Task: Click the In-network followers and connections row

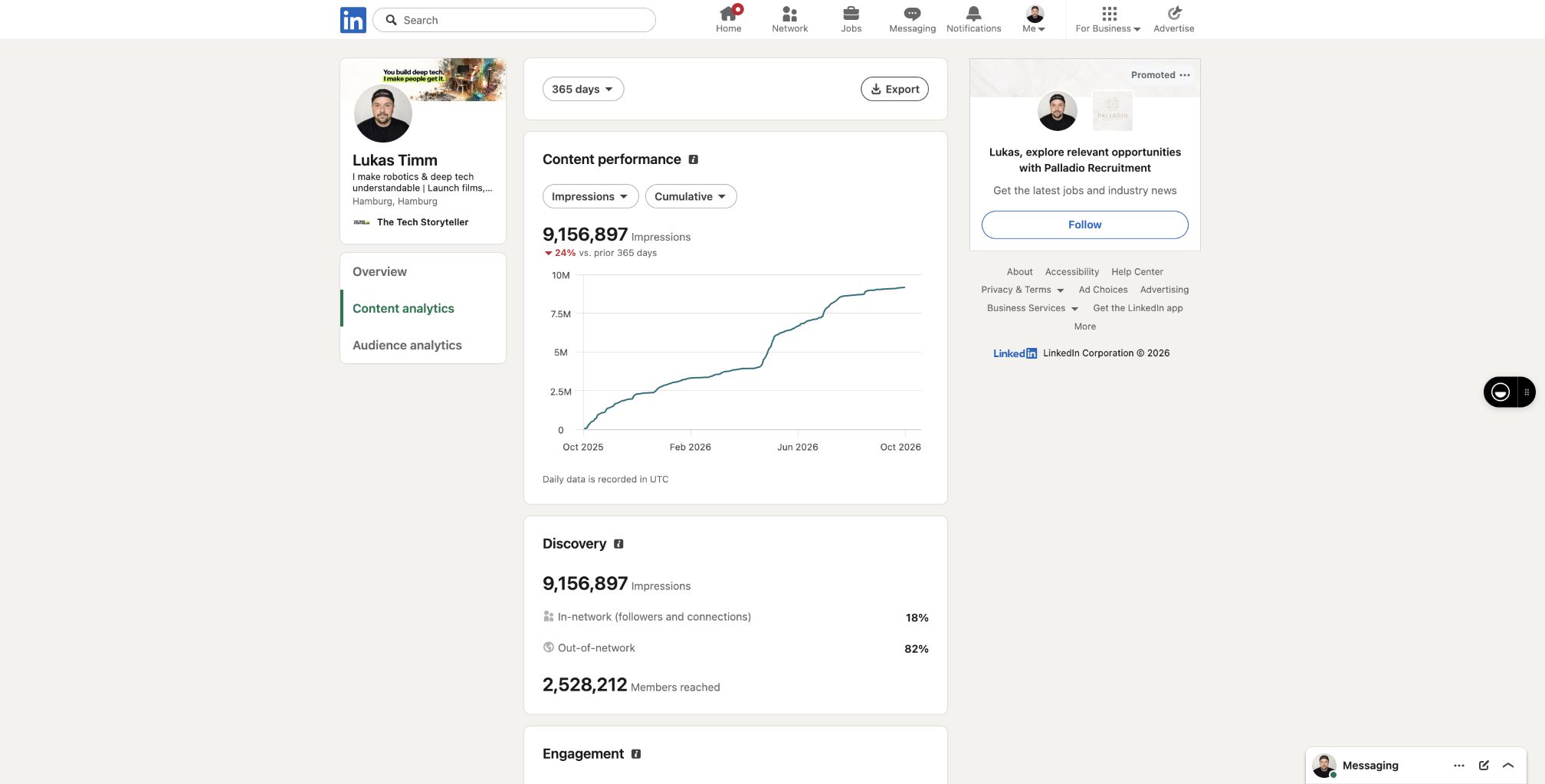Action: (736, 617)
